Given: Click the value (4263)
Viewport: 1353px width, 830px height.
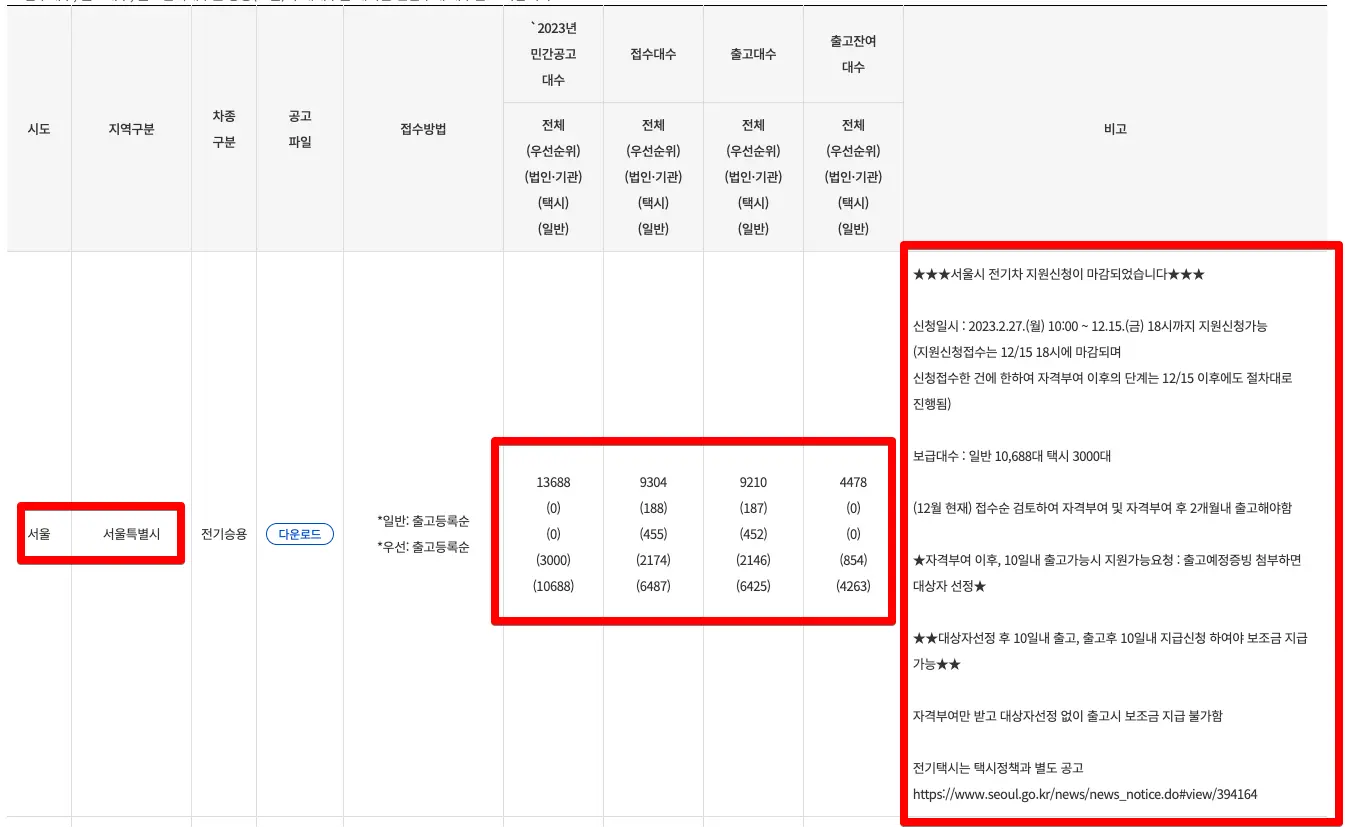Looking at the screenshot, I should pyautogui.click(x=853, y=586).
